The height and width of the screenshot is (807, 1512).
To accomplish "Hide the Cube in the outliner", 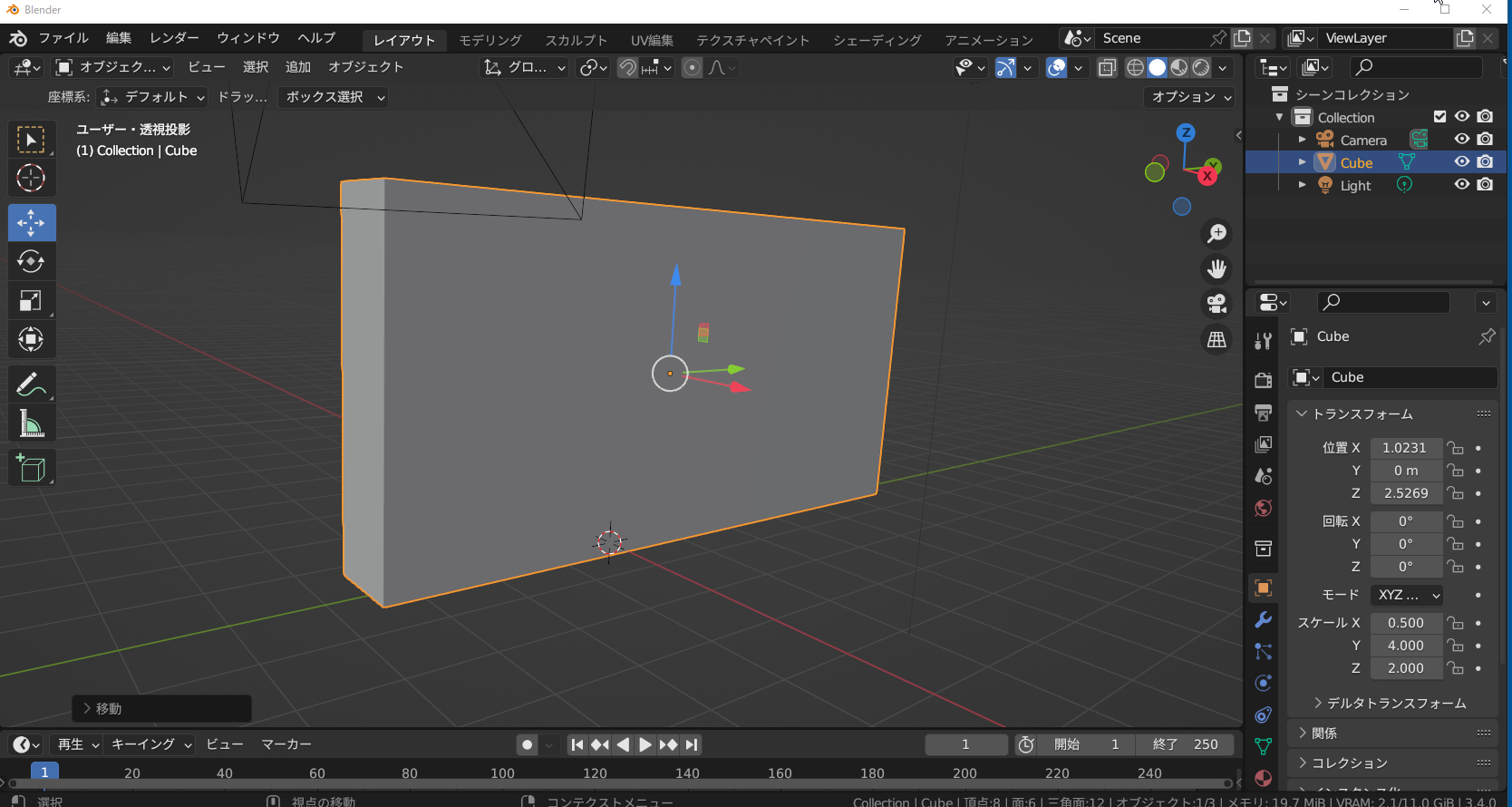I will coord(1461,161).
